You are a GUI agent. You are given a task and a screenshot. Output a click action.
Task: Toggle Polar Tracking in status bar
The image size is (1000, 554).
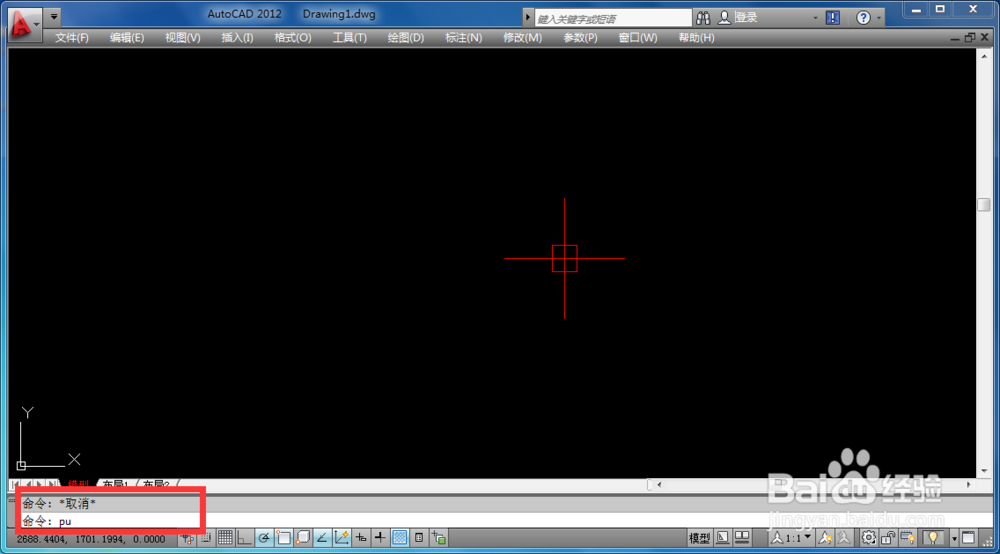(x=263, y=538)
